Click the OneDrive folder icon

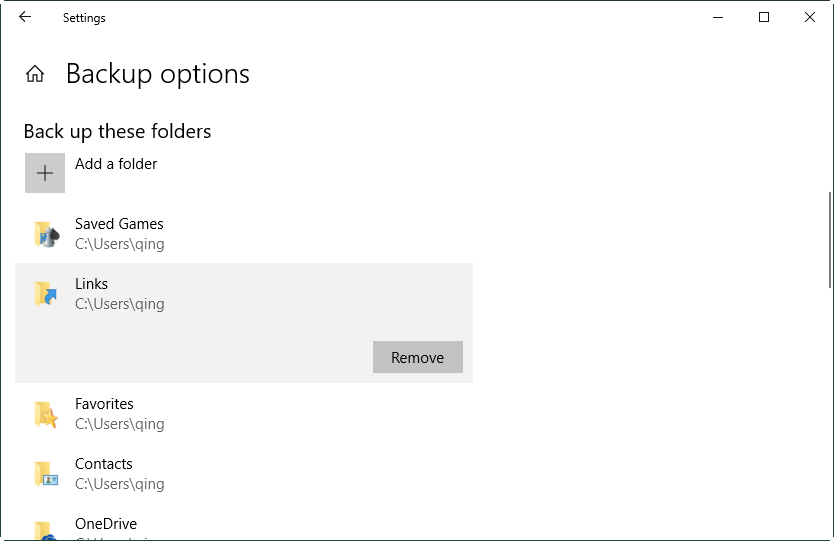click(45, 530)
